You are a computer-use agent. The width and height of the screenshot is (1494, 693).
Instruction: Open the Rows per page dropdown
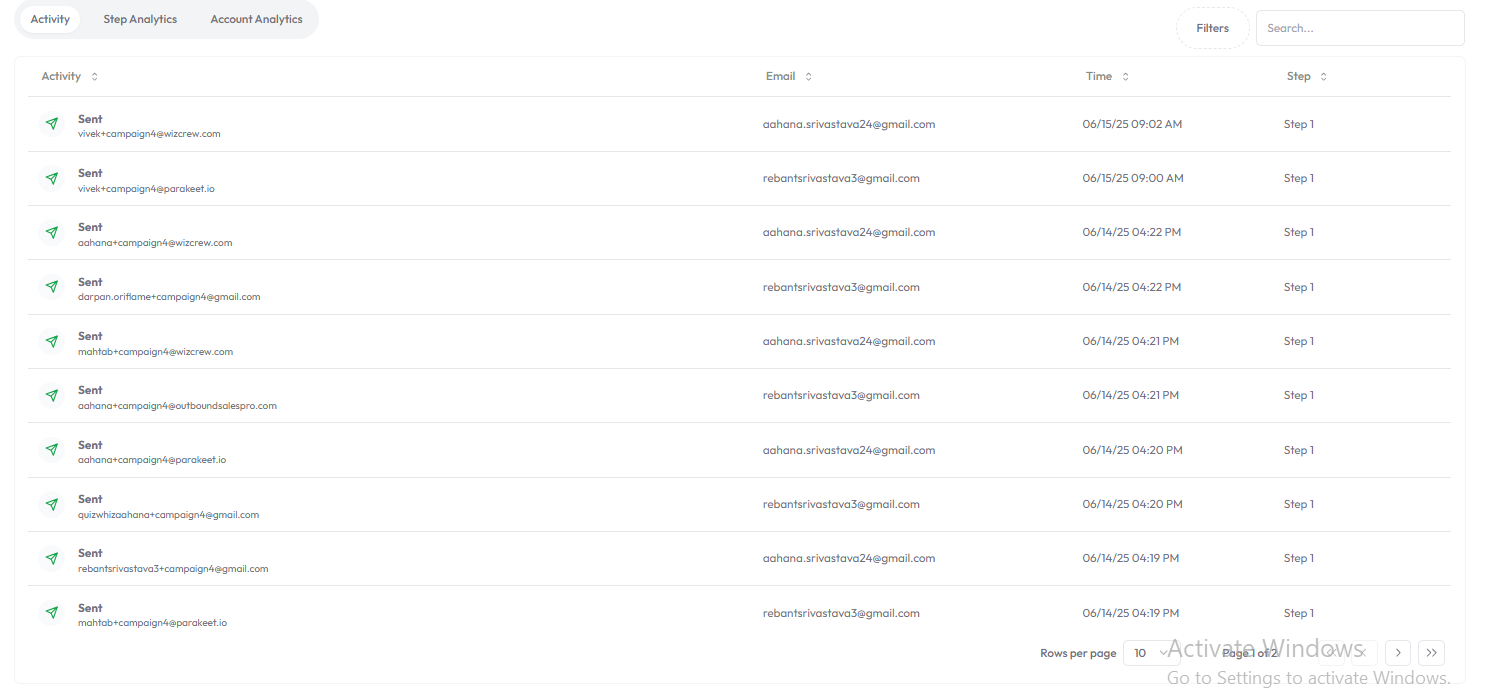coord(1151,653)
